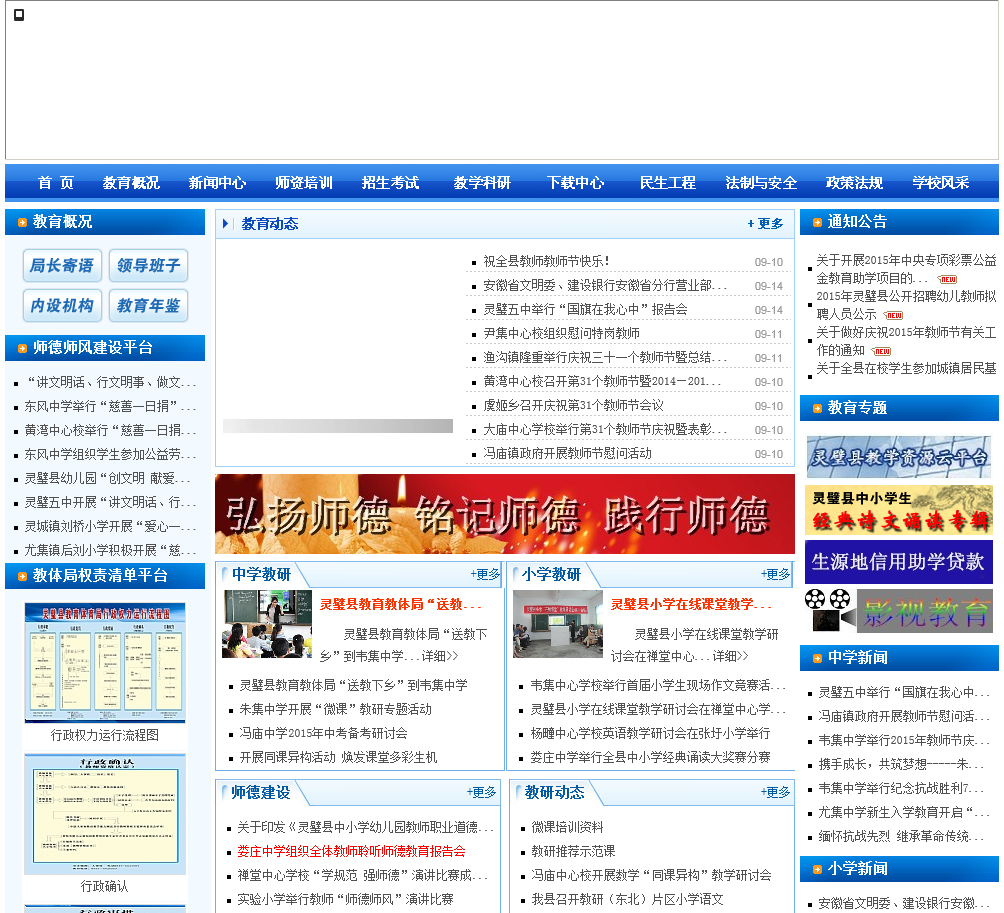Open the 经典诗文诵读专辑 banner

tap(898, 510)
